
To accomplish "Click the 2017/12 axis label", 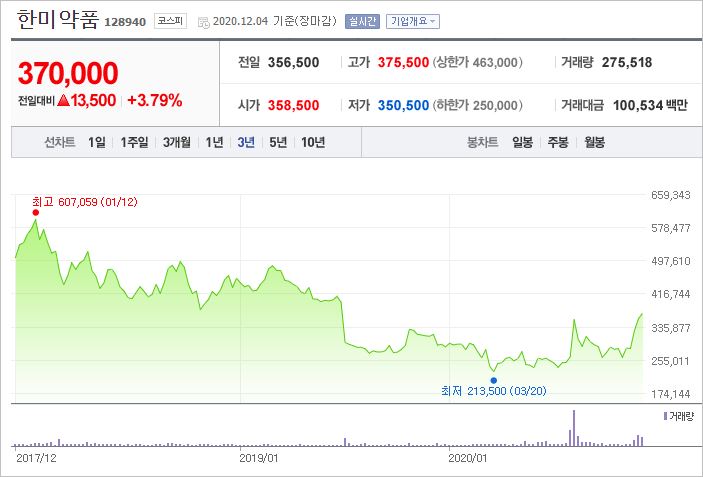I will point(36,458).
